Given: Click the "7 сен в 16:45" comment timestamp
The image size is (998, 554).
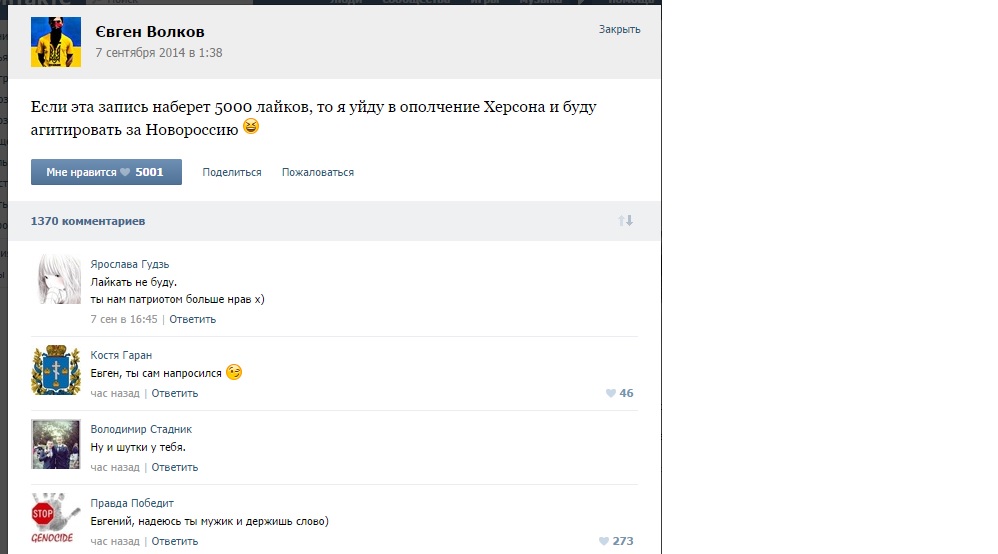Looking at the screenshot, I should (124, 319).
